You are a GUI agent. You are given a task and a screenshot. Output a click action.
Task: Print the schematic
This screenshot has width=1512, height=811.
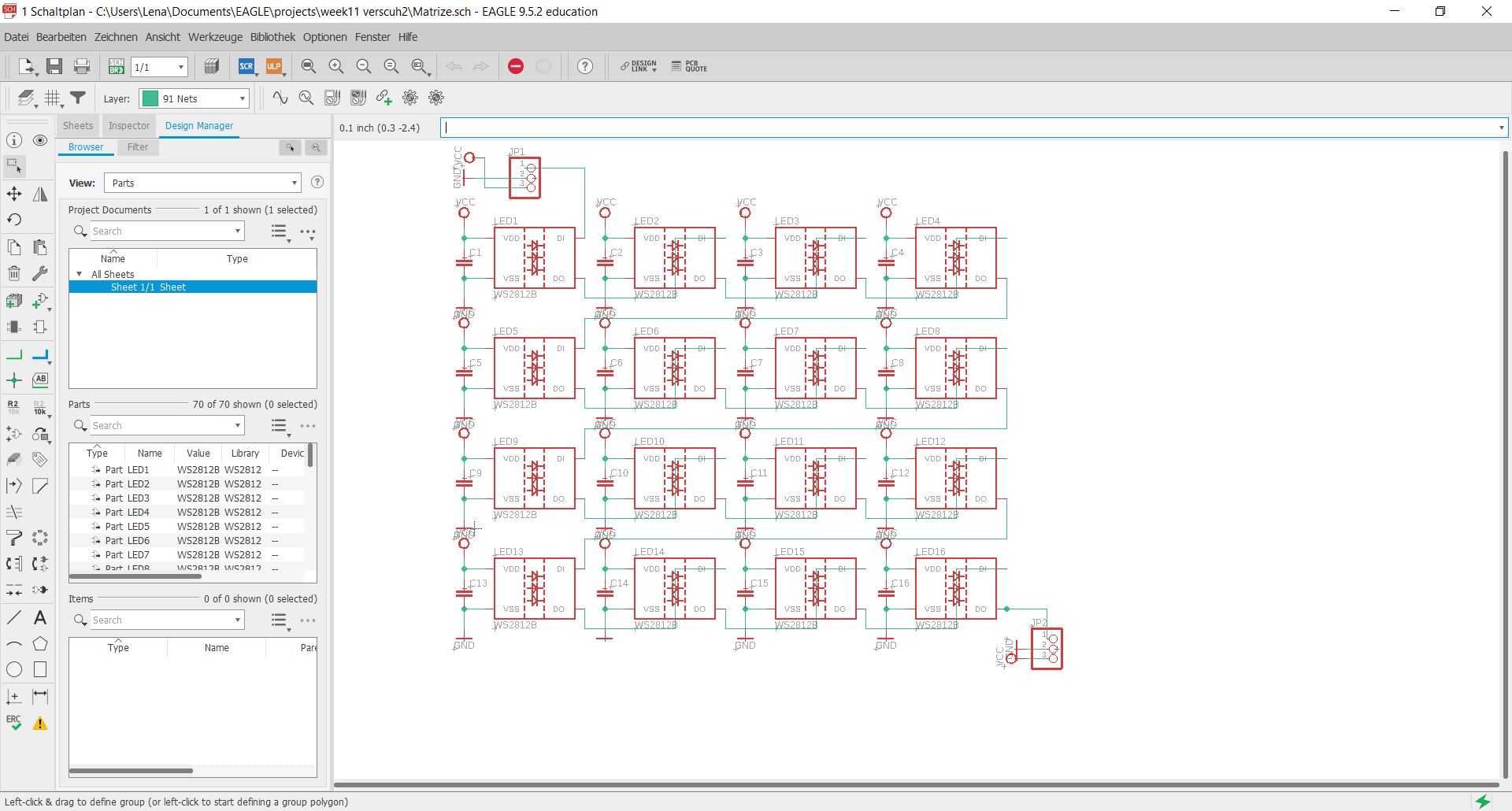point(82,67)
